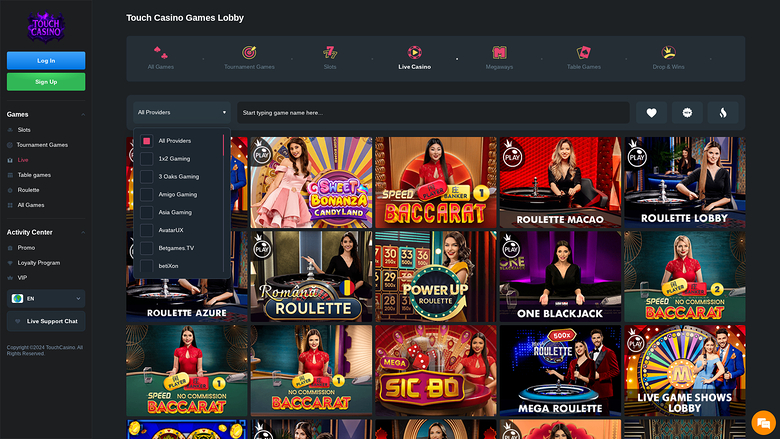
Task: Open the Mega Sic Bo game tile
Action: click(436, 370)
